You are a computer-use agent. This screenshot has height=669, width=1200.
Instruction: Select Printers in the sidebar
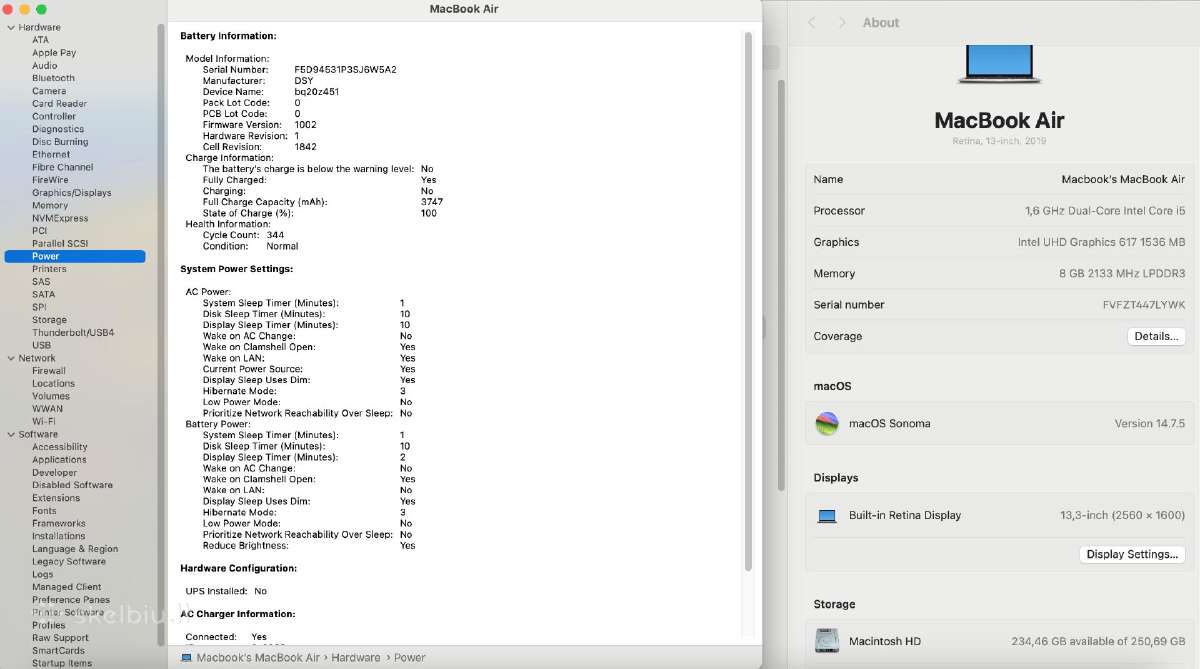tap(49, 269)
